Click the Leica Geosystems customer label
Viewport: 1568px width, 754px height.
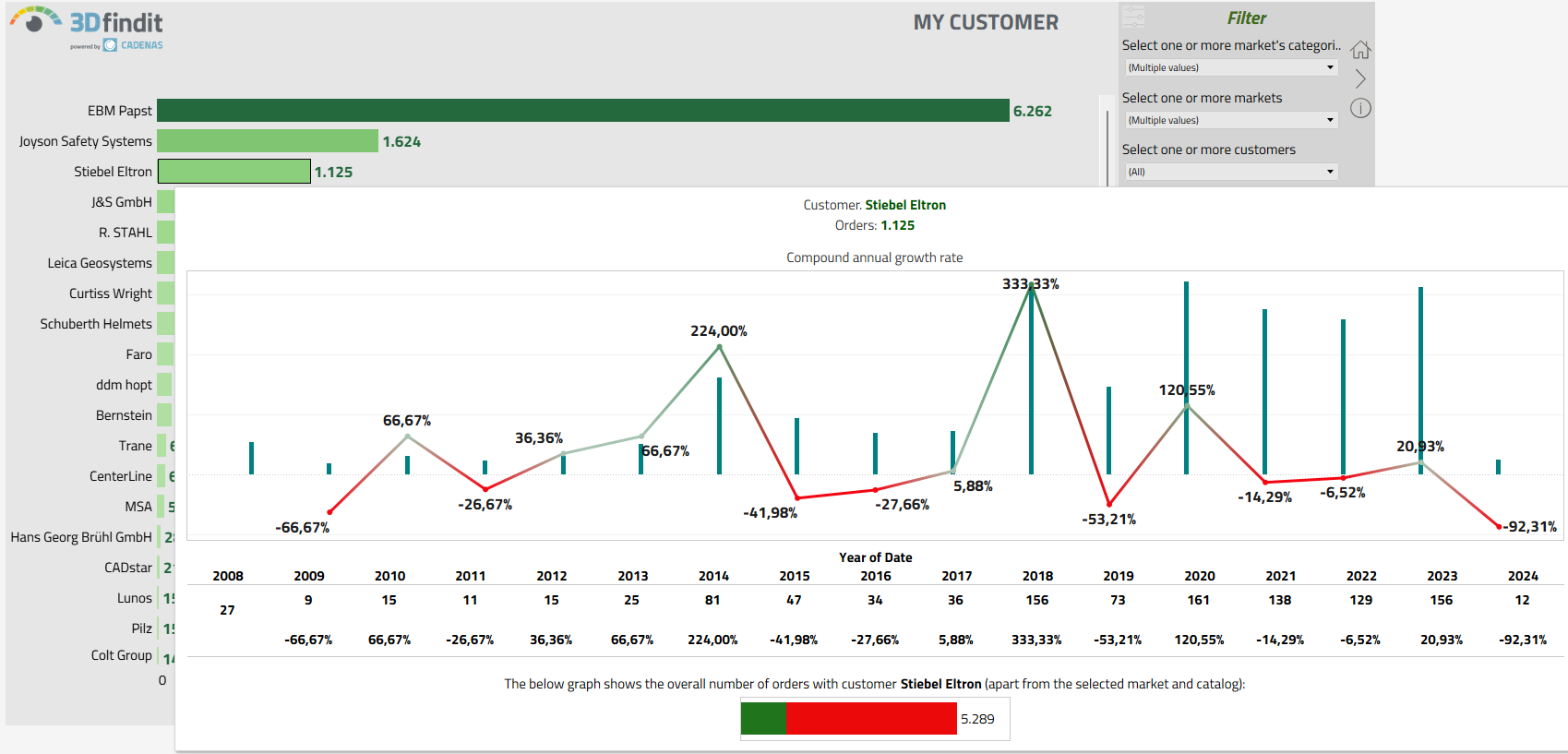pos(100,263)
